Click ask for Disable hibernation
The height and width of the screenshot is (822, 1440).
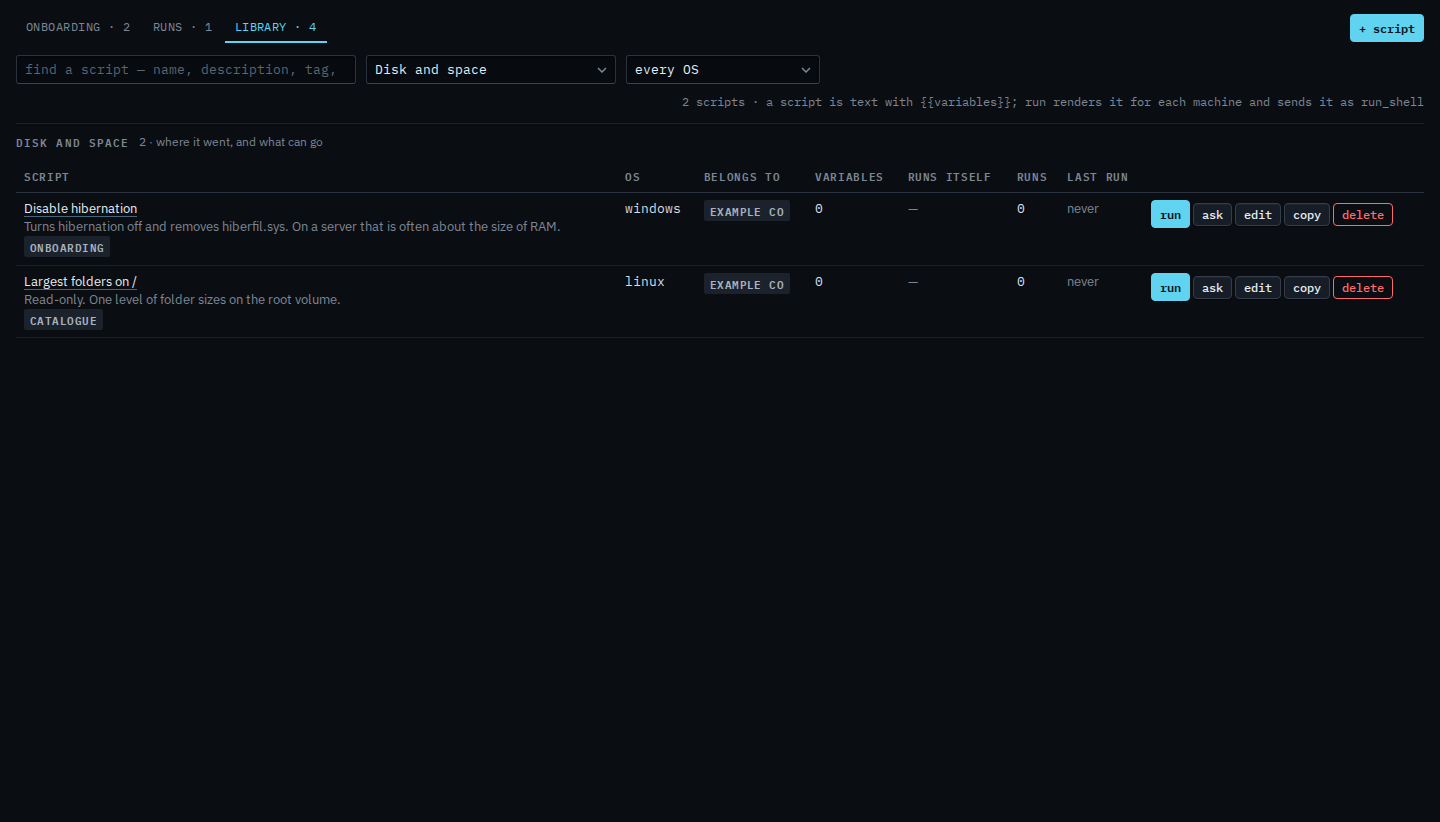[1212, 215]
